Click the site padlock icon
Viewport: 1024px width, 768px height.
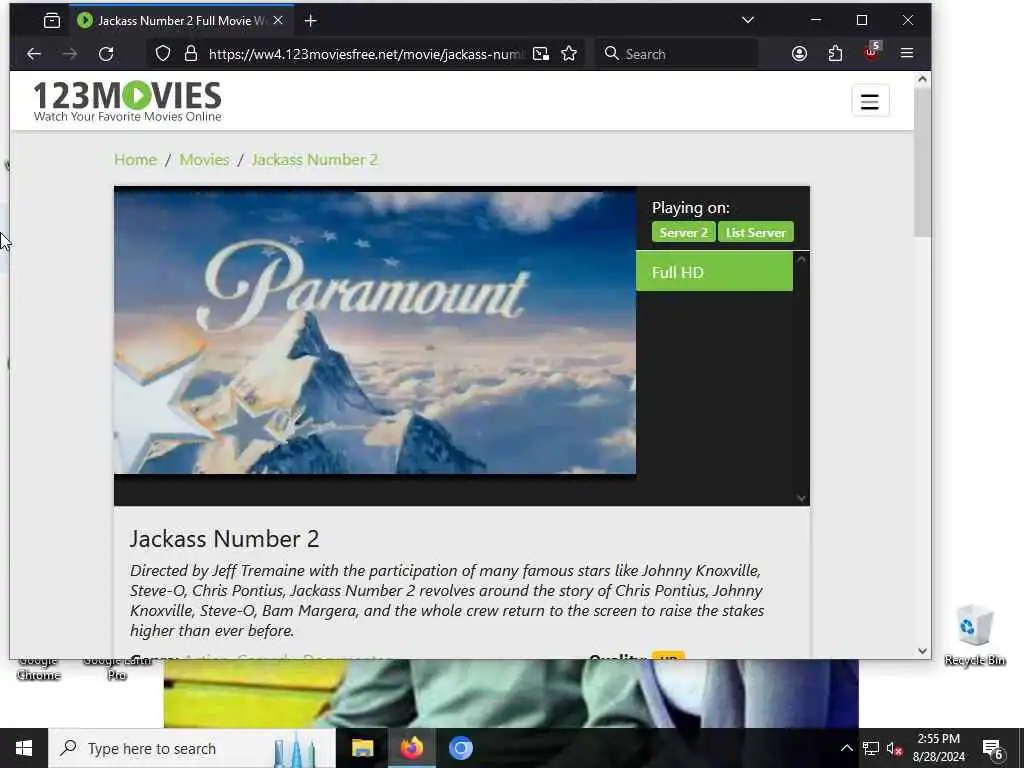pos(191,54)
